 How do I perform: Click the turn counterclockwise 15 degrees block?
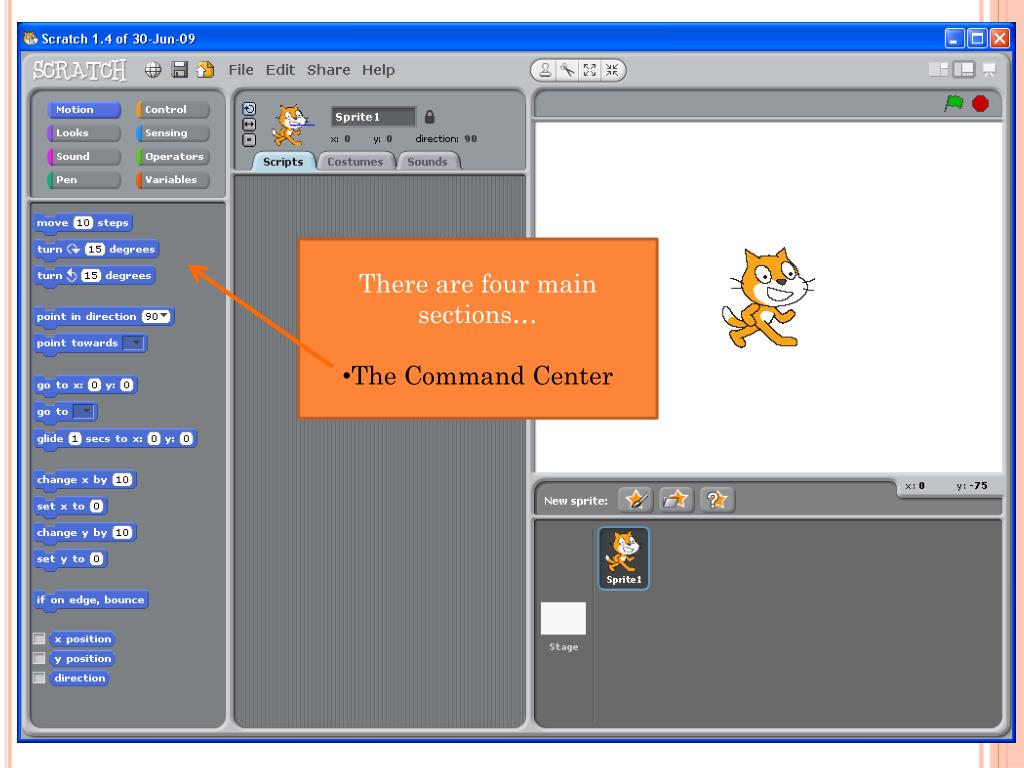click(94, 276)
